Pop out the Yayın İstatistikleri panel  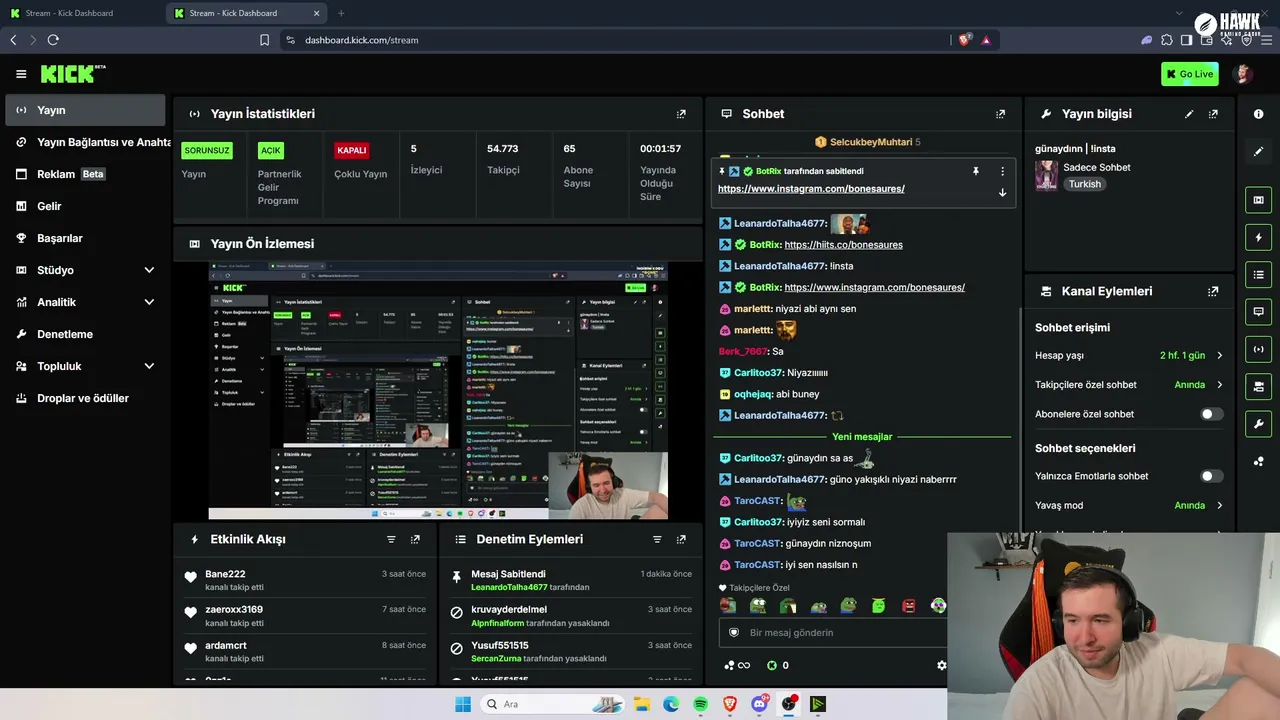coord(681,114)
